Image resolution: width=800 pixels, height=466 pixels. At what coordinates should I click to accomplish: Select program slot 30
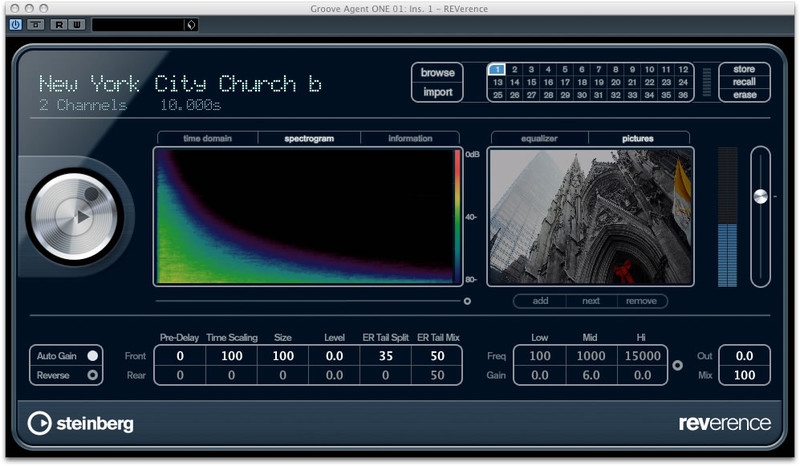pos(582,95)
